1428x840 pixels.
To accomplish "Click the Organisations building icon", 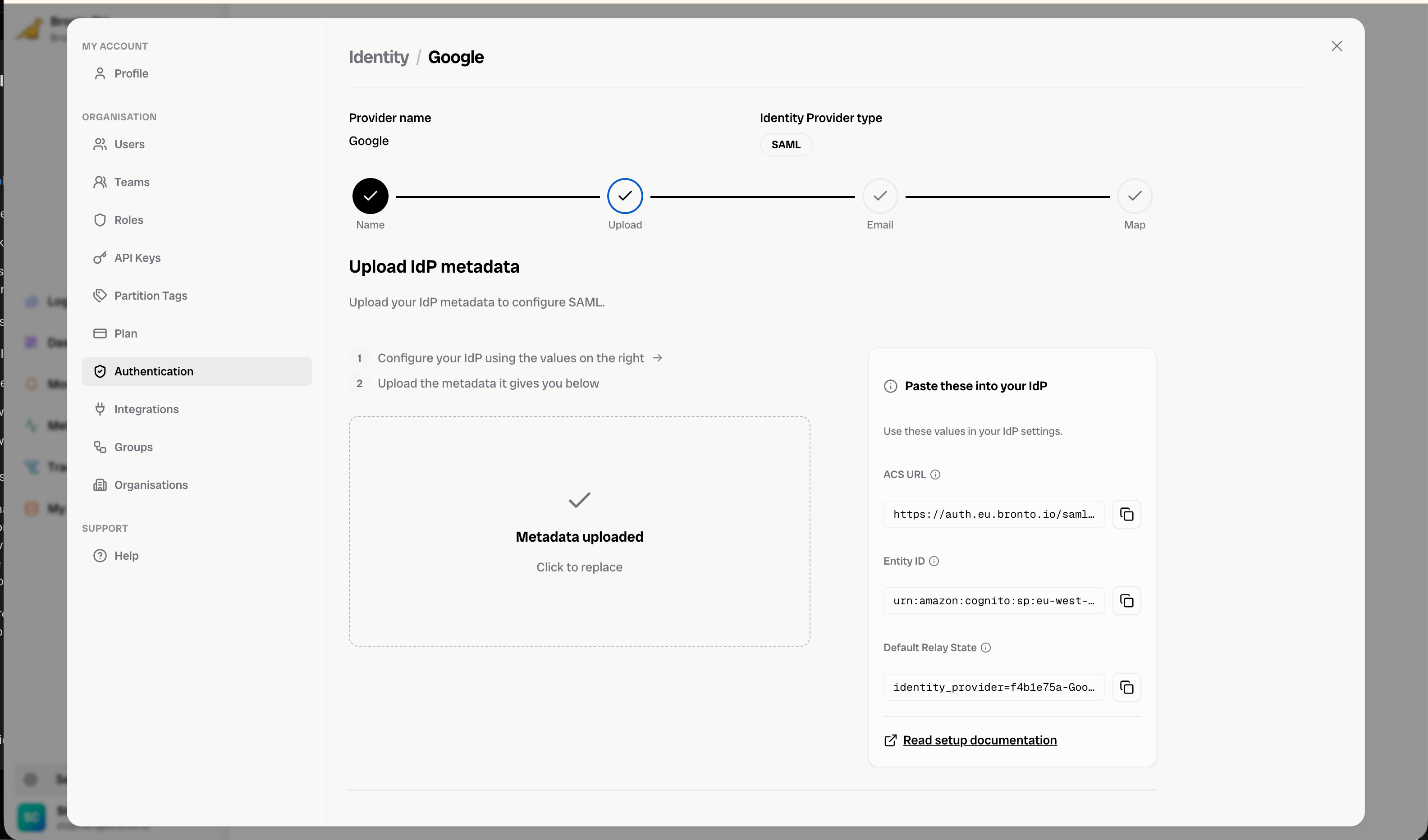I will click(x=100, y=485).
